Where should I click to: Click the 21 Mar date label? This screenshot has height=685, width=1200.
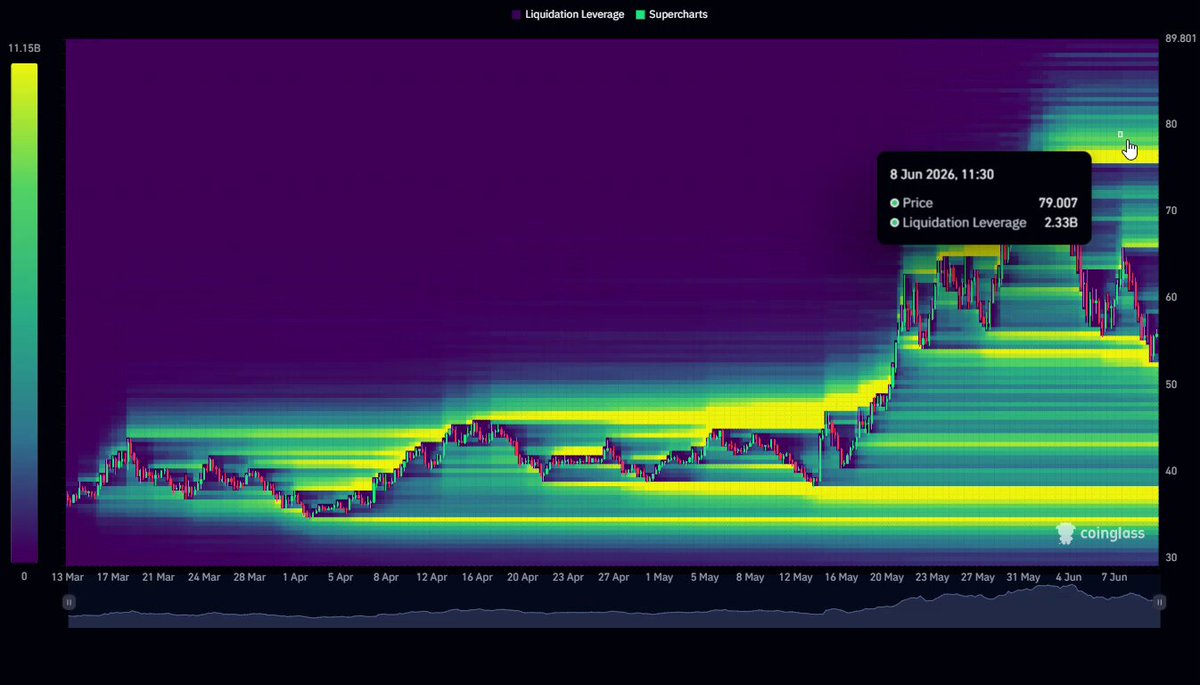click(x=159, y=577)
